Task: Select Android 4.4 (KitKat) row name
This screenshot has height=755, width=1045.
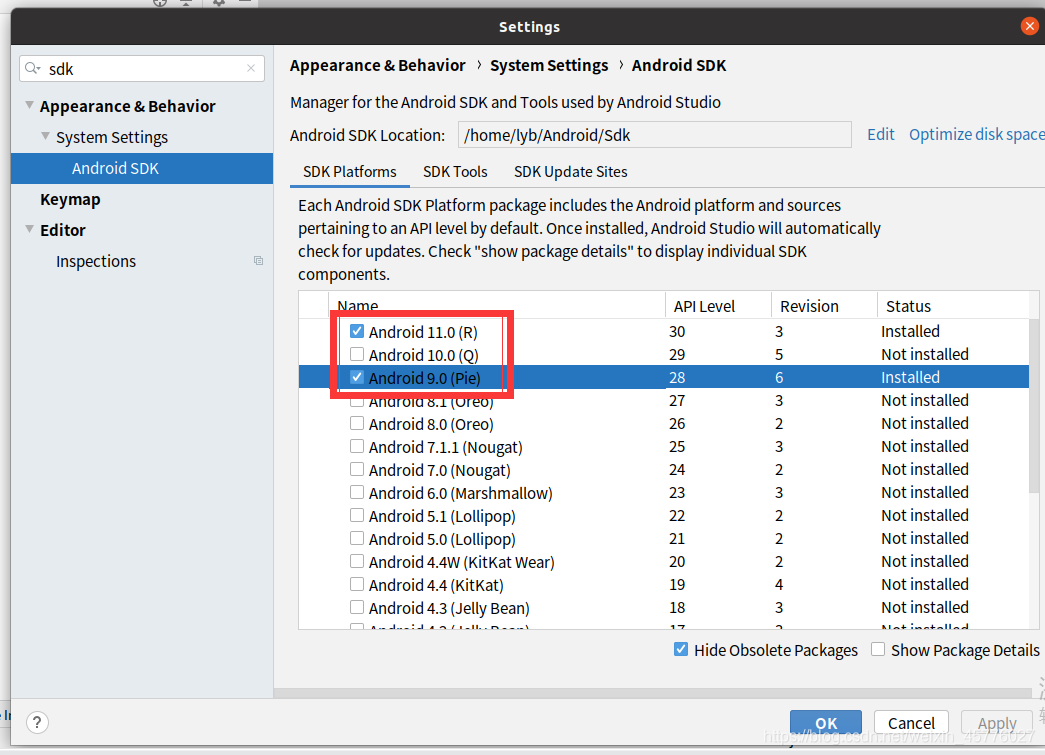Action: click(x=436, y=585)
